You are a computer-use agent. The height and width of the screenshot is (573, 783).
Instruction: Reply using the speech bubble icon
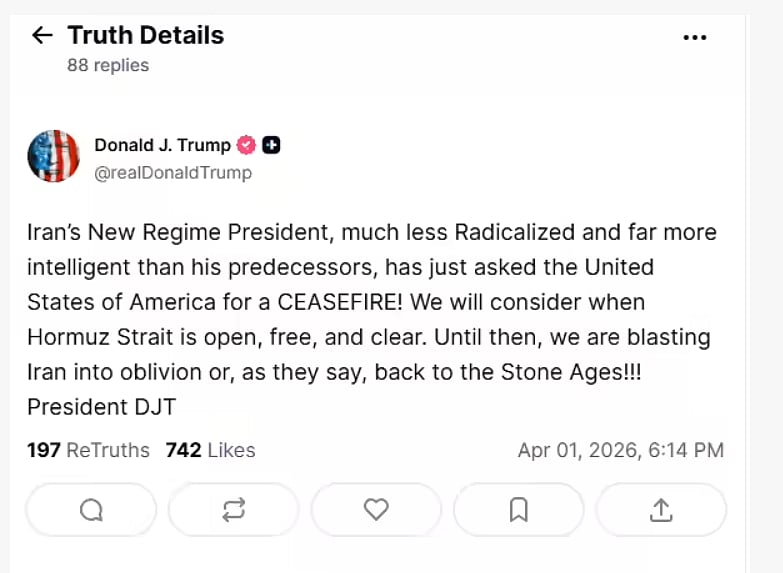click(x=91, y=510)
